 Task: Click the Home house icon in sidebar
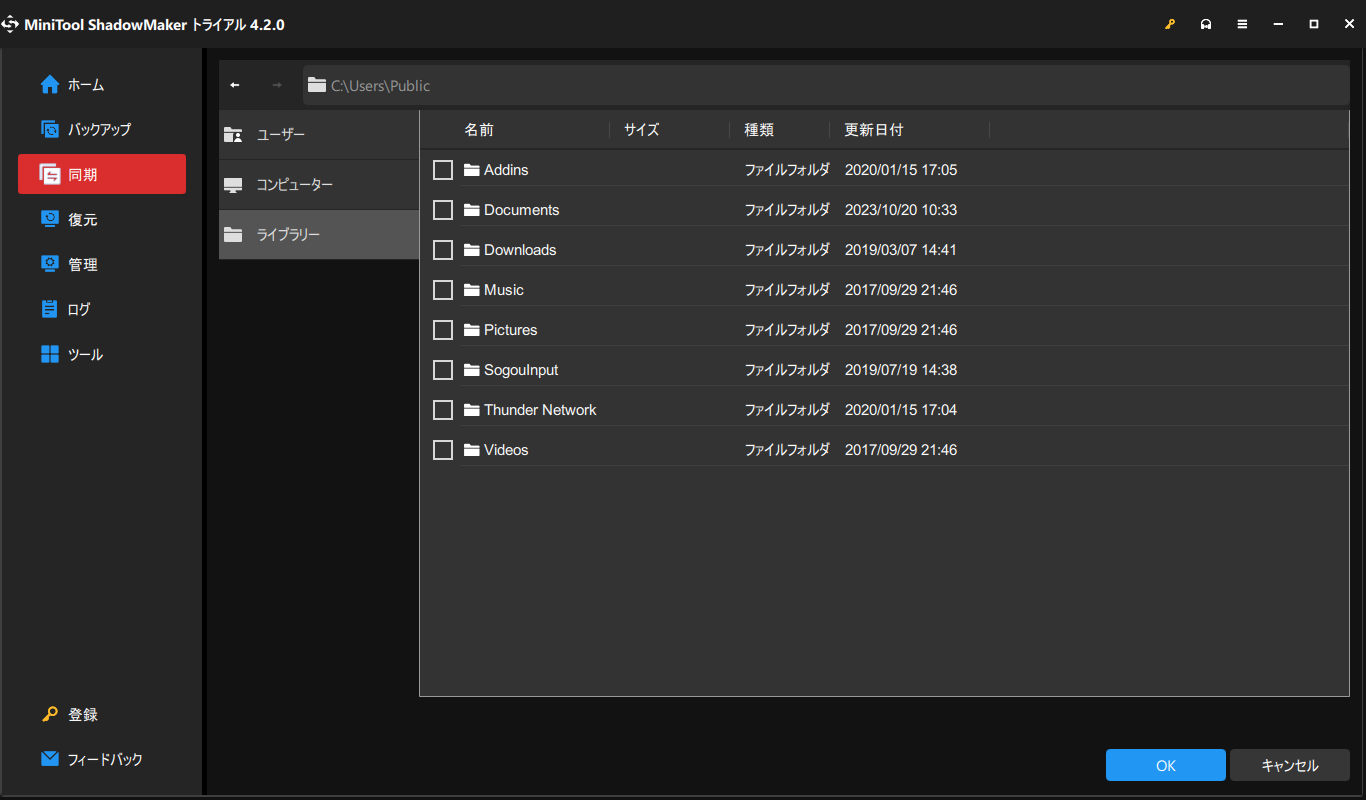(x=50, y=85)
